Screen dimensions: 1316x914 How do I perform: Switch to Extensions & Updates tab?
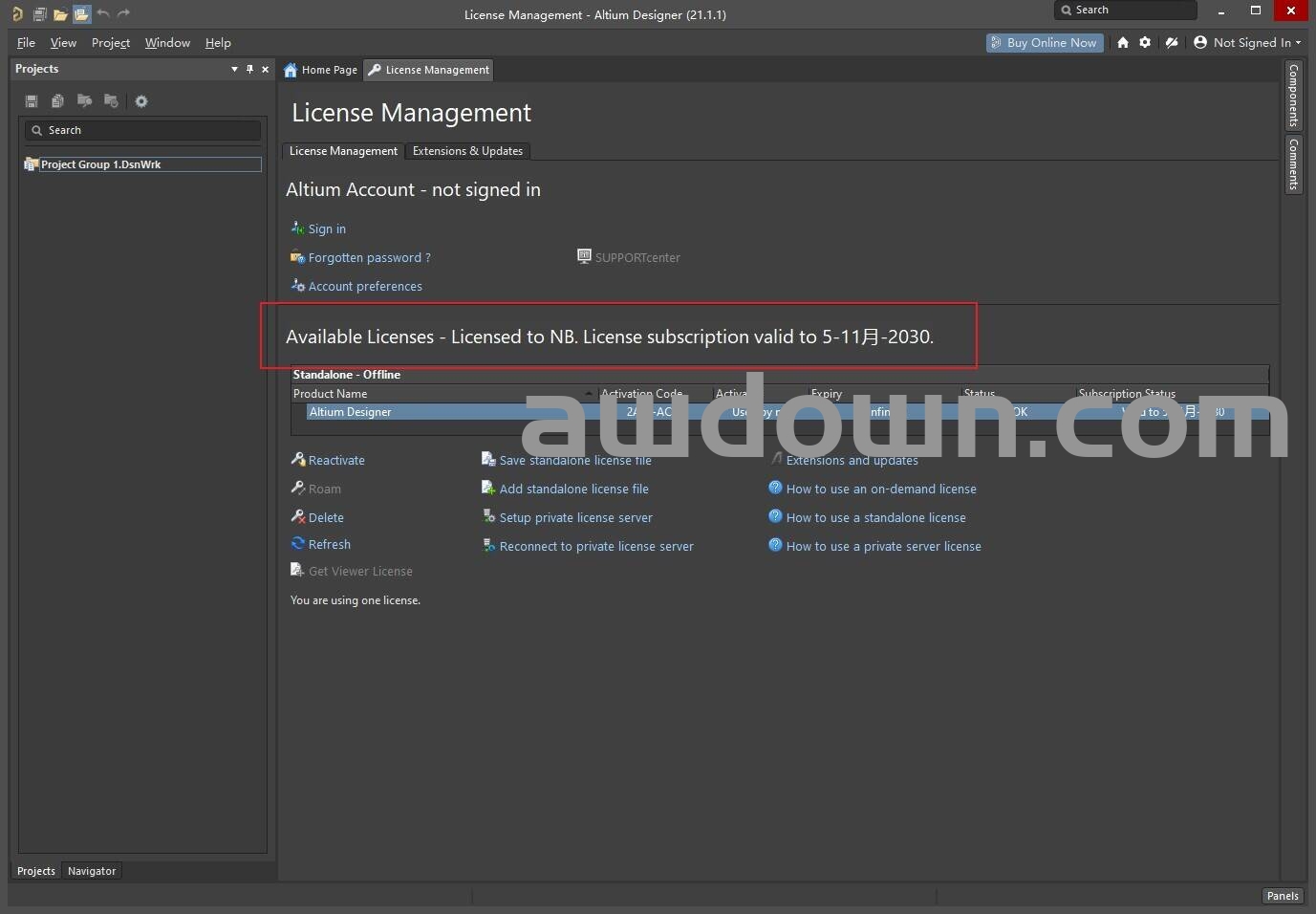pos(467,151)
